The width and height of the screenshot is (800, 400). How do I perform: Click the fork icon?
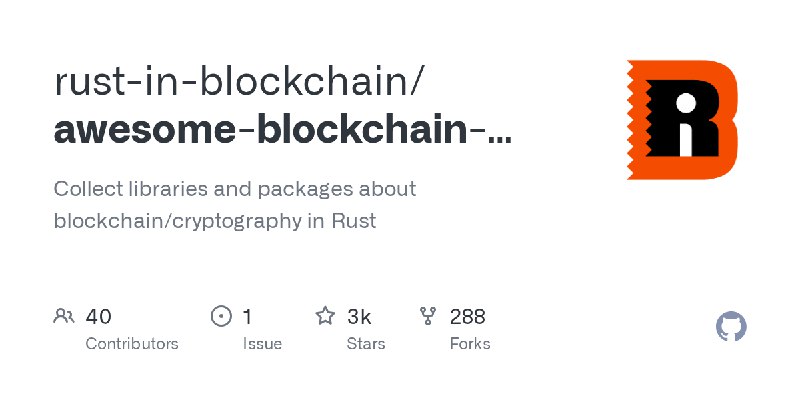tap(429, 317)
